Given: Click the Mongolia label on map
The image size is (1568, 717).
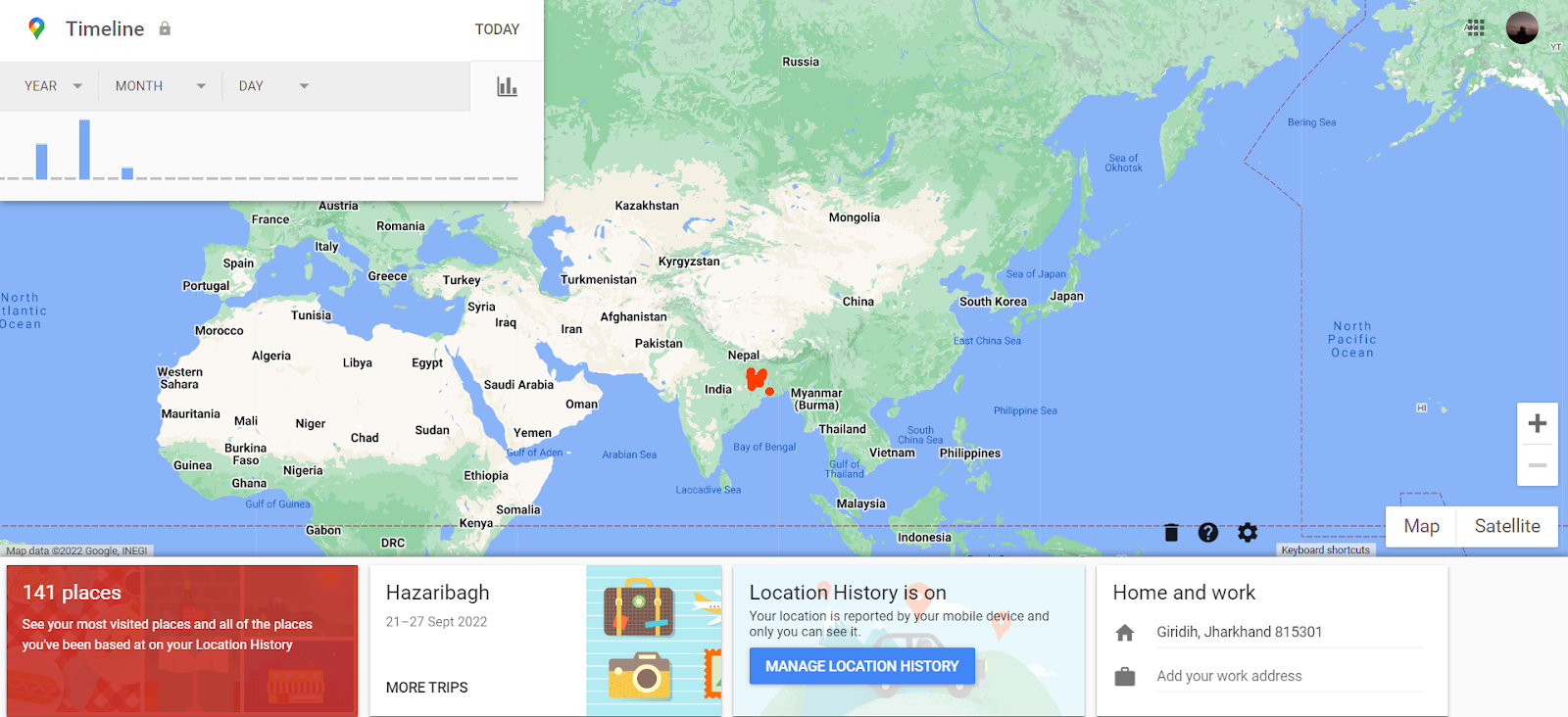Looking at the screenshot, I should tap(855, 217).
